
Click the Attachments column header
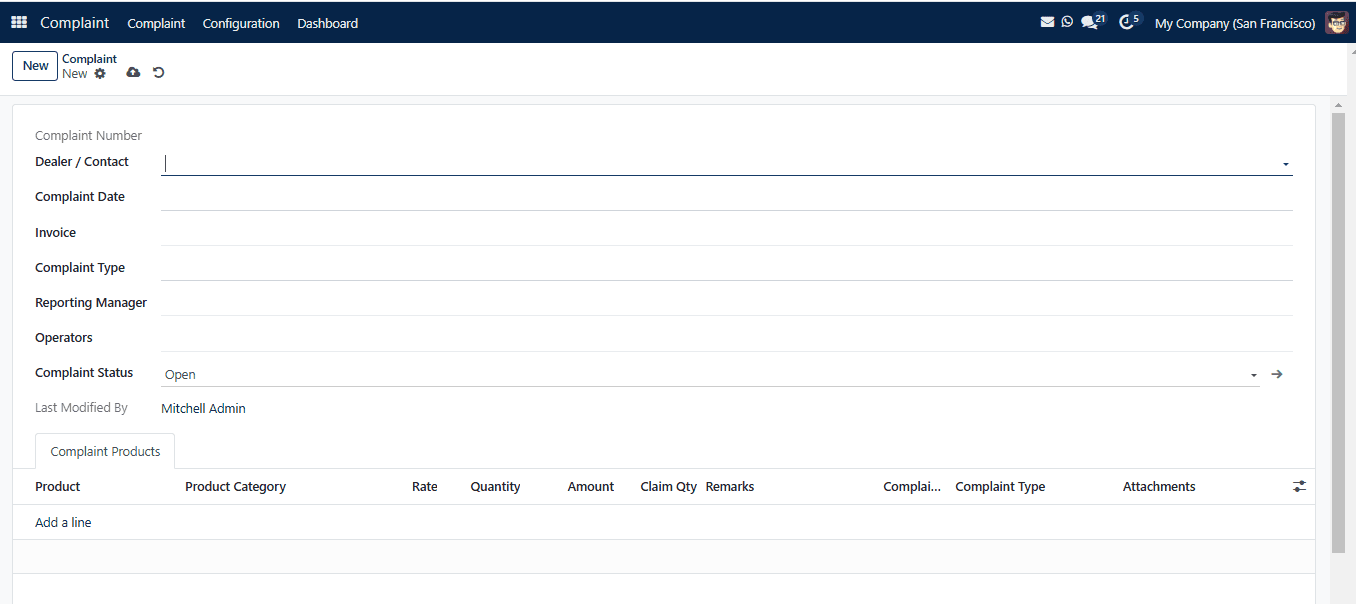[x=1159, y=486]
